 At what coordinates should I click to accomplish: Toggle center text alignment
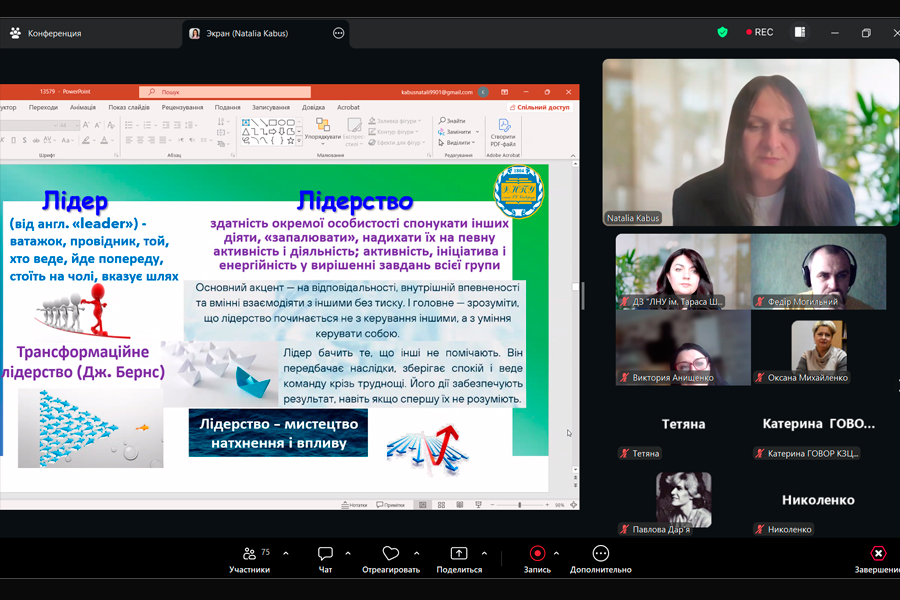140,140
